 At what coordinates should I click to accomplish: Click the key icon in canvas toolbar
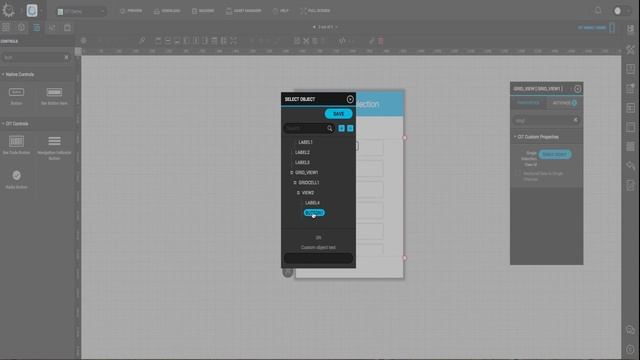point(142,41)
